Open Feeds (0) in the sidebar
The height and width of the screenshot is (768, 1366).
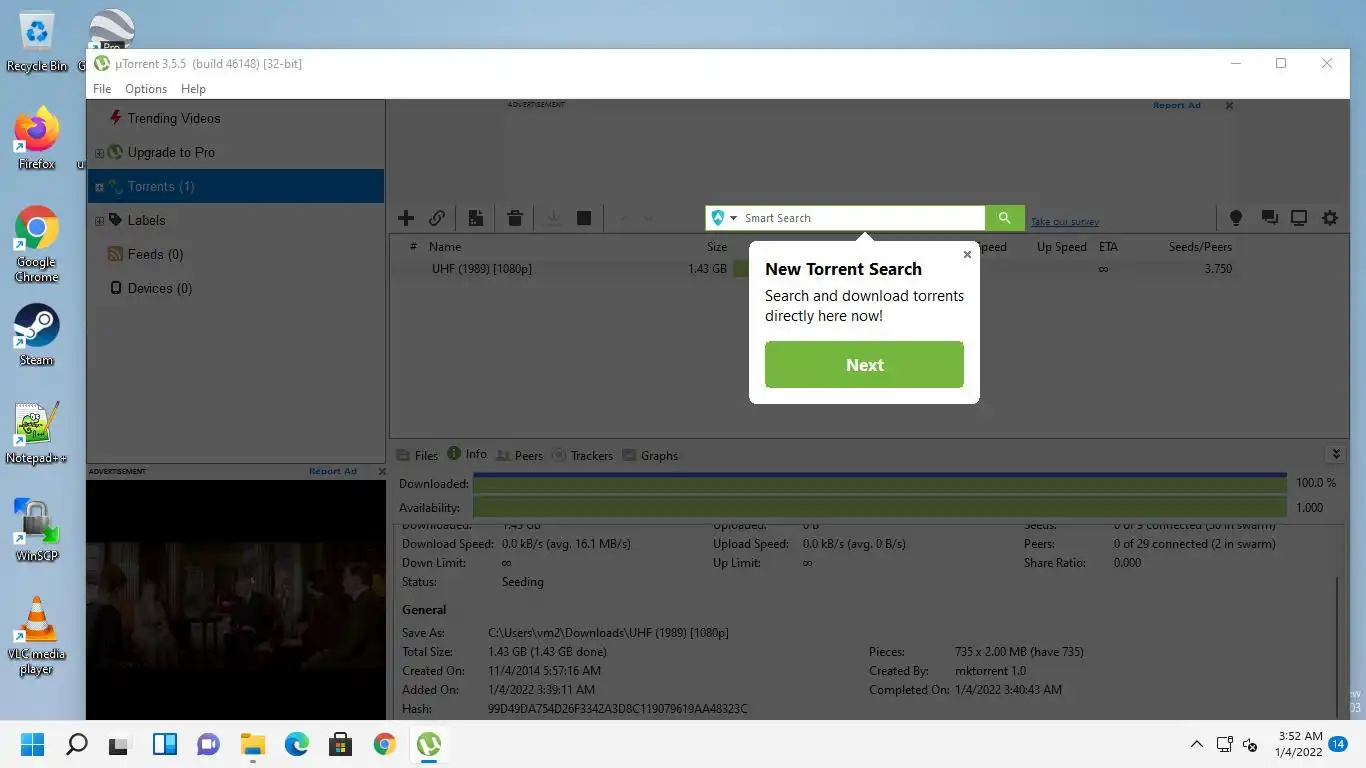[155, 254]
